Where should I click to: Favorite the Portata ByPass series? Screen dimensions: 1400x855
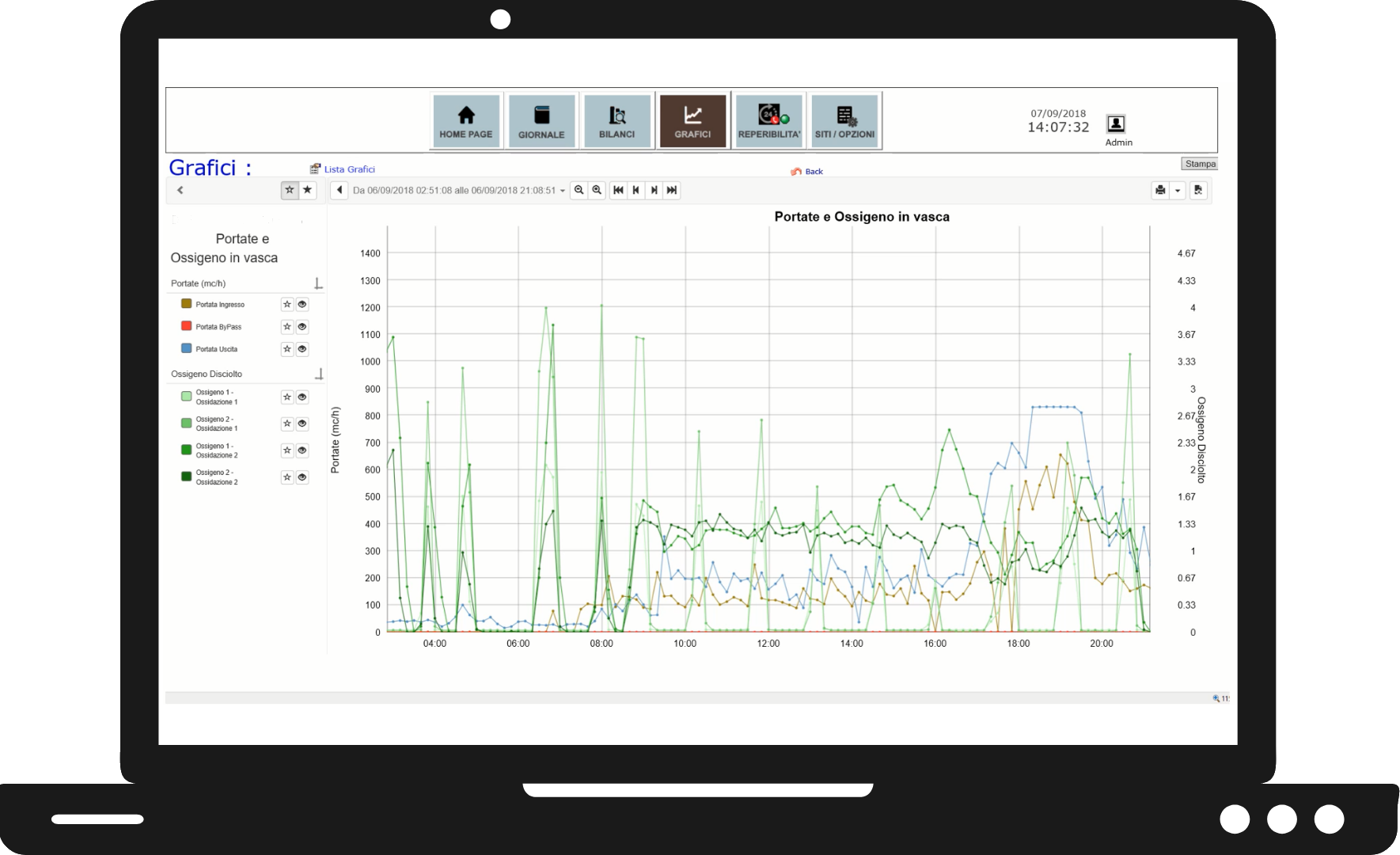[x=287, y=326]
